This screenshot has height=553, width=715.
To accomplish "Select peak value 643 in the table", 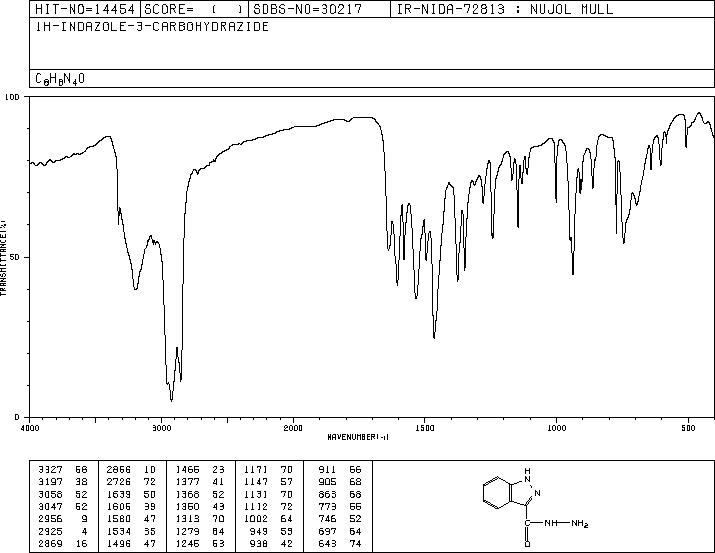I will (327, 544).
